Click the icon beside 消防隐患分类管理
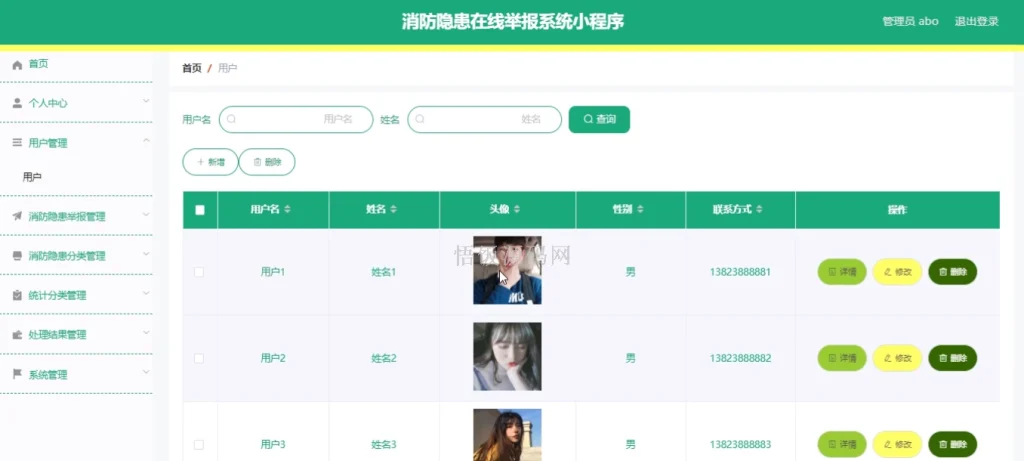 click(x=17, y=255)
